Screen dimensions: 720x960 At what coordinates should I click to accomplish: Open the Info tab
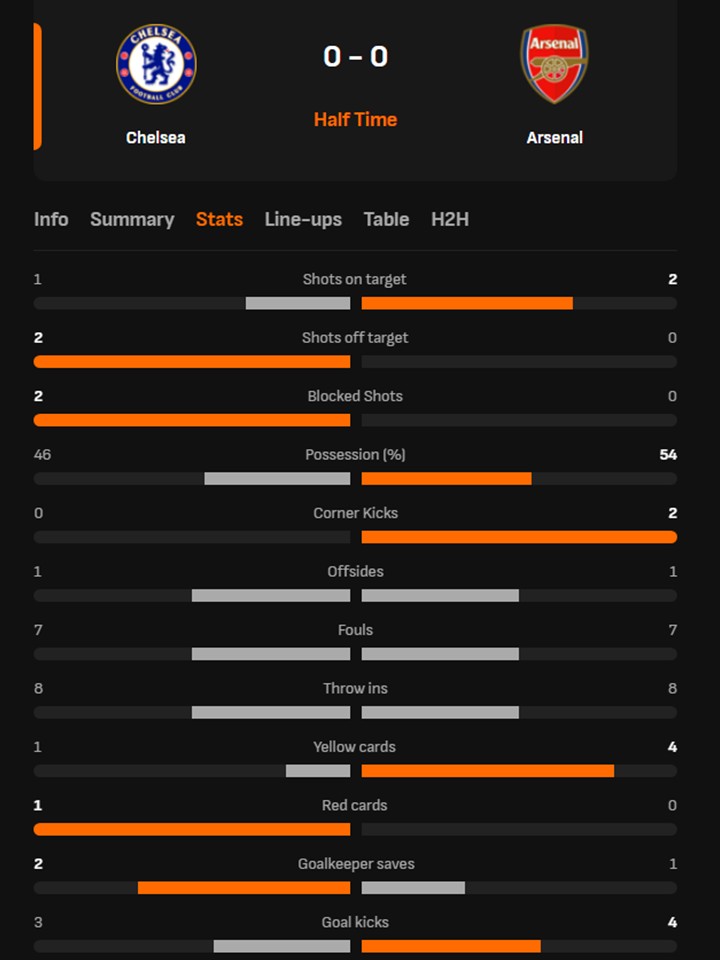pyautogui.click(x=51, y=219)
